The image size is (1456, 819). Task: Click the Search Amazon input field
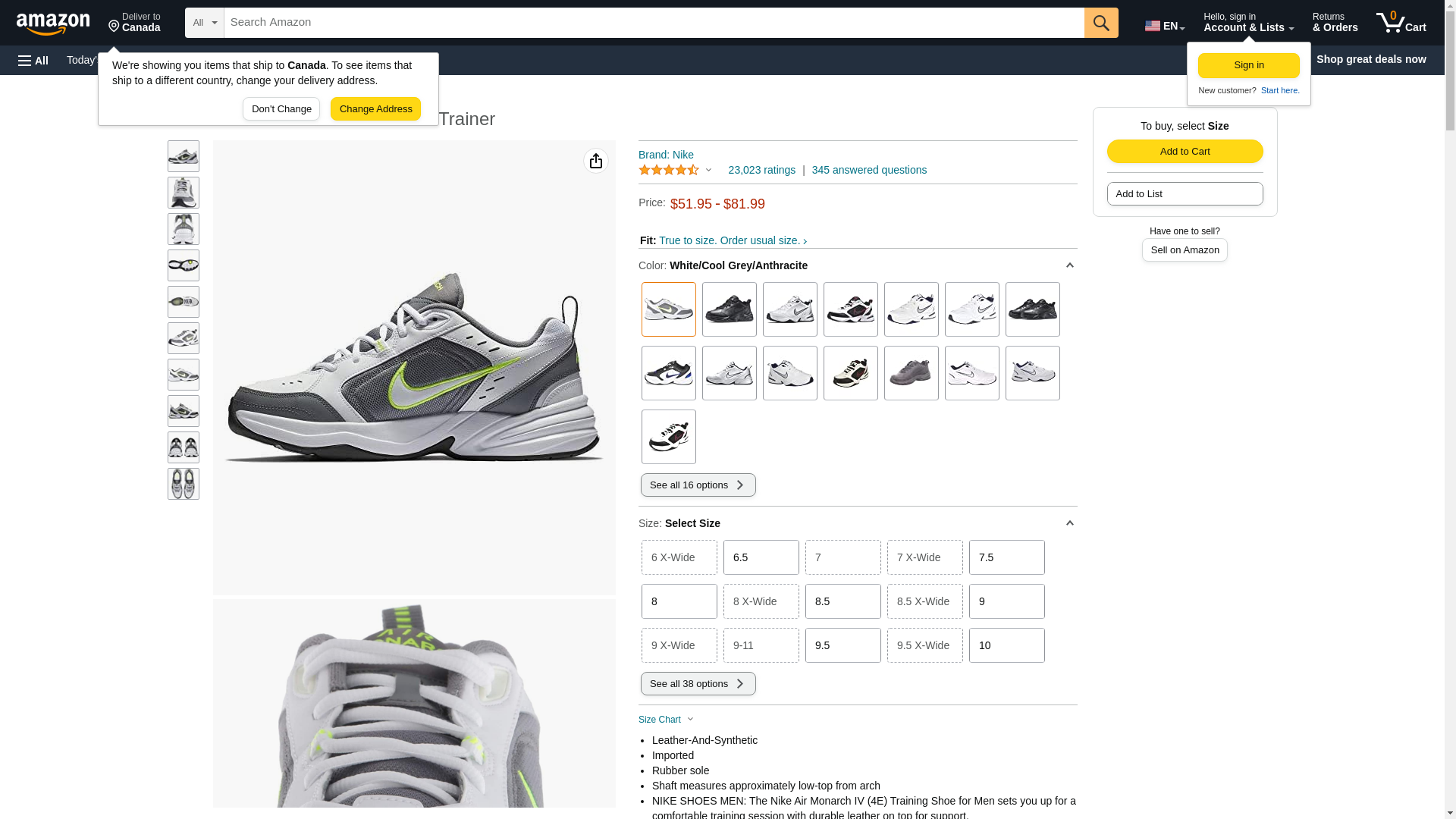tap(653, 23)
